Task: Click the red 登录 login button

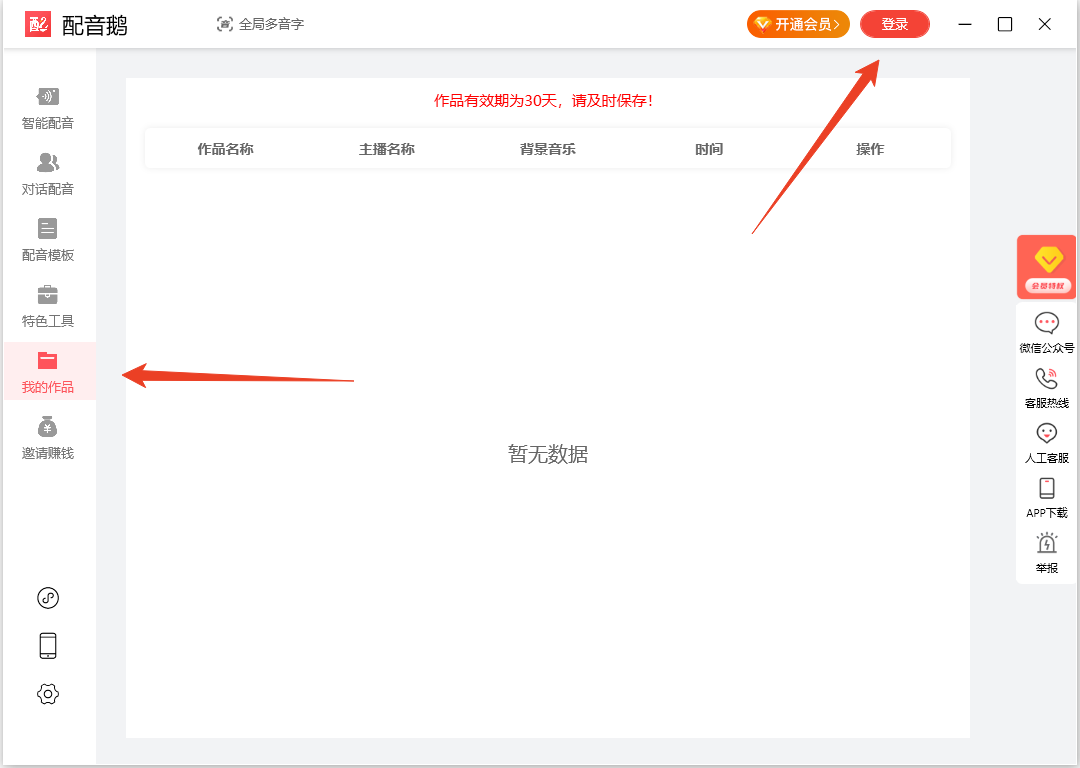Action: 894,24
